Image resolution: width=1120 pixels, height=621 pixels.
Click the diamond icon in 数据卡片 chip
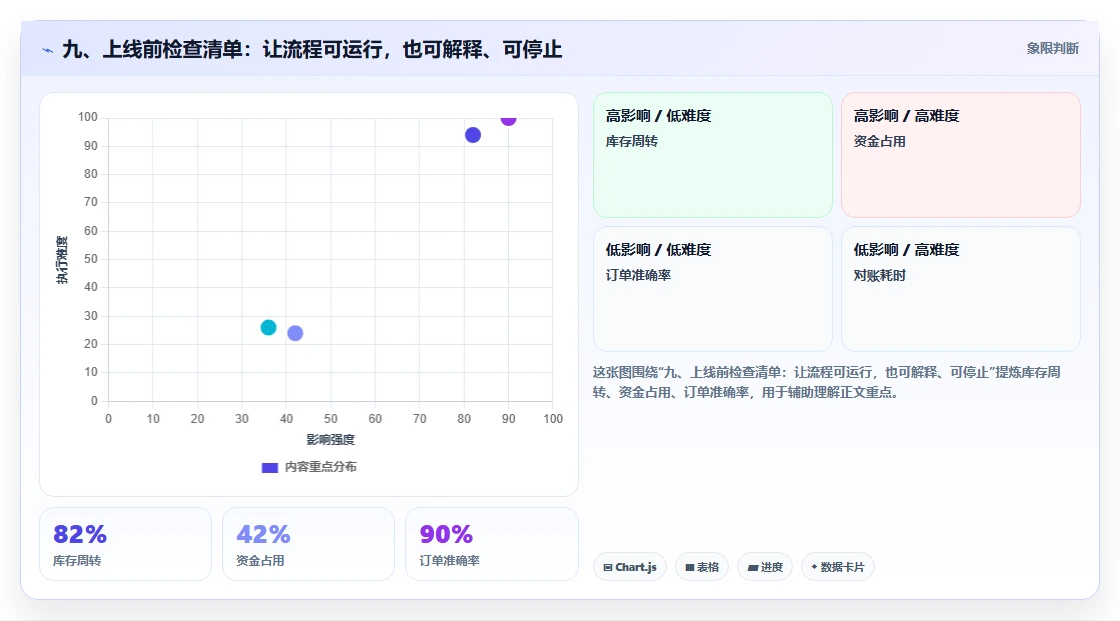point(814,567)
